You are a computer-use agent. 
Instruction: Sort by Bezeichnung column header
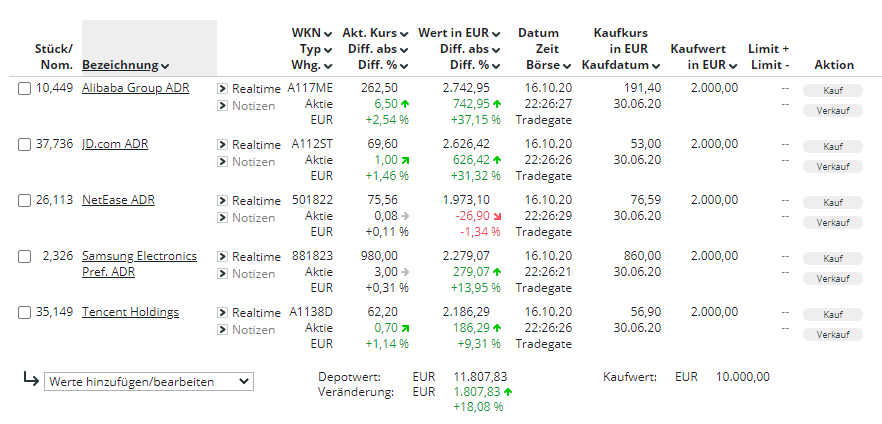point(125,65)
